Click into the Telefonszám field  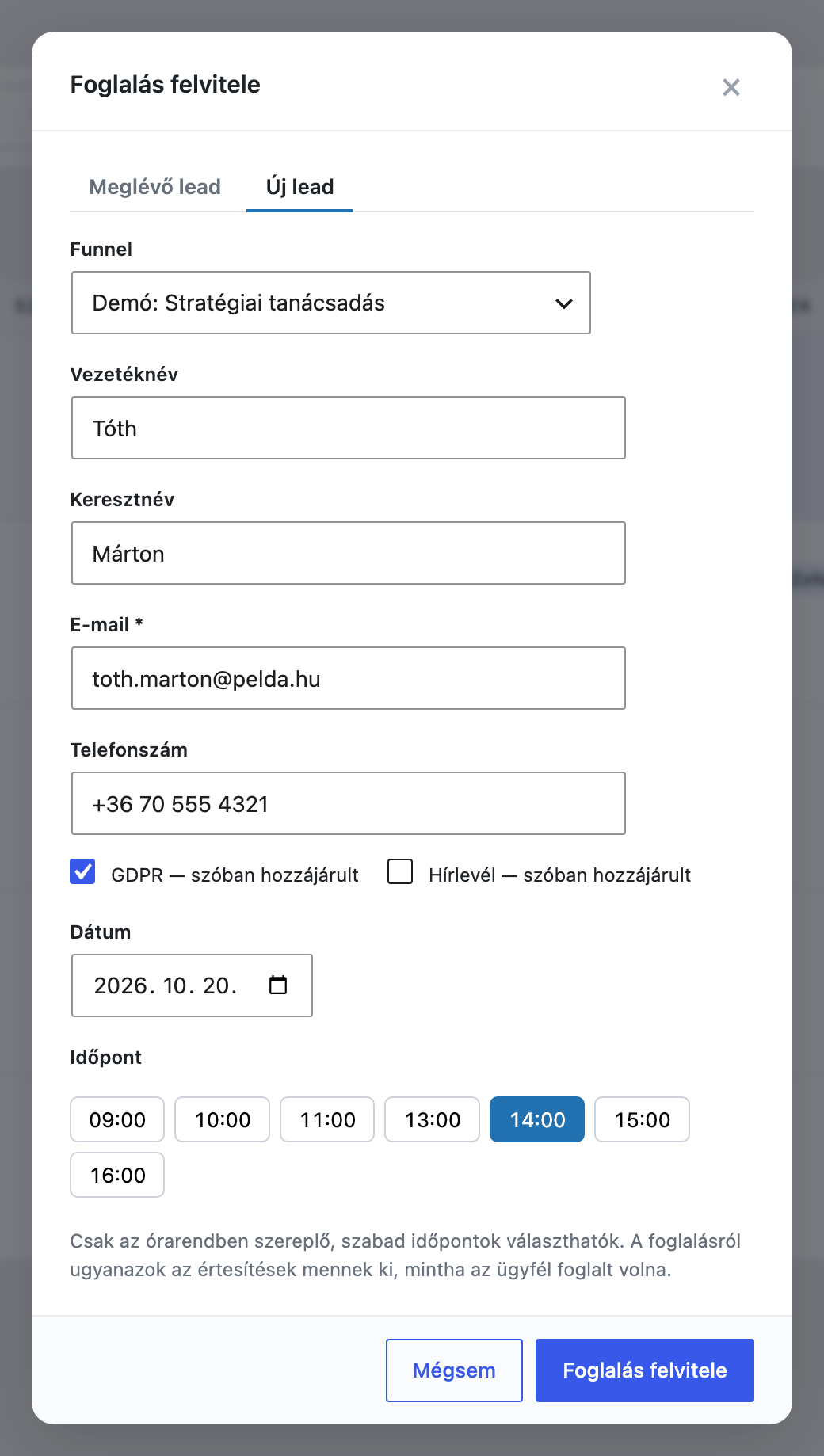349,803
